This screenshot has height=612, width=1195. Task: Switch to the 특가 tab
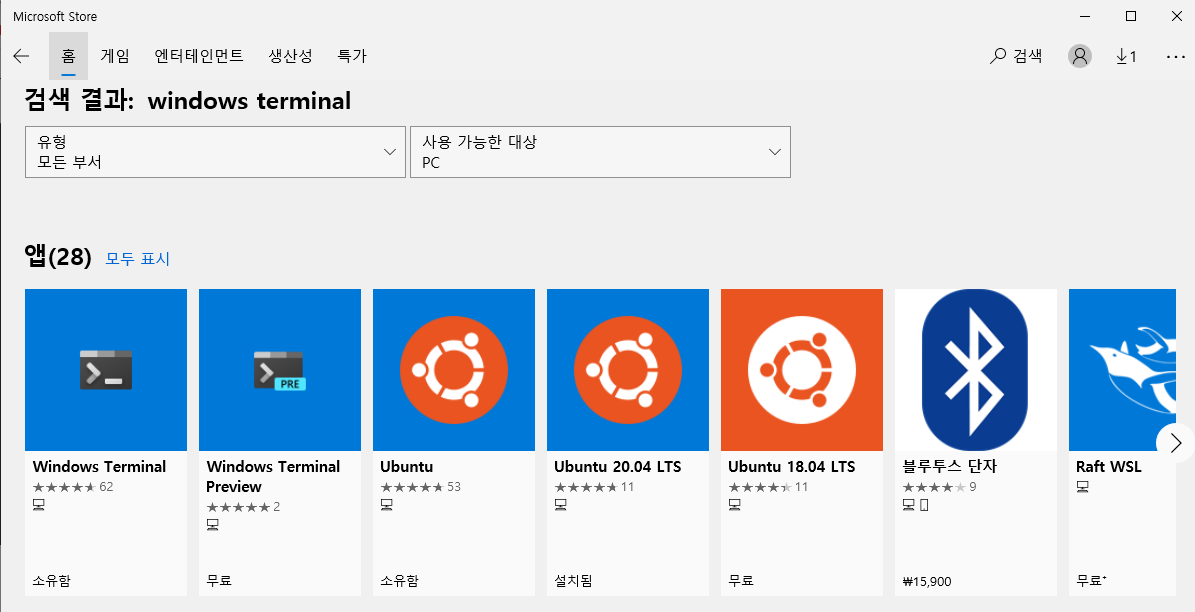pyautogui.click(x=352, y=56)
